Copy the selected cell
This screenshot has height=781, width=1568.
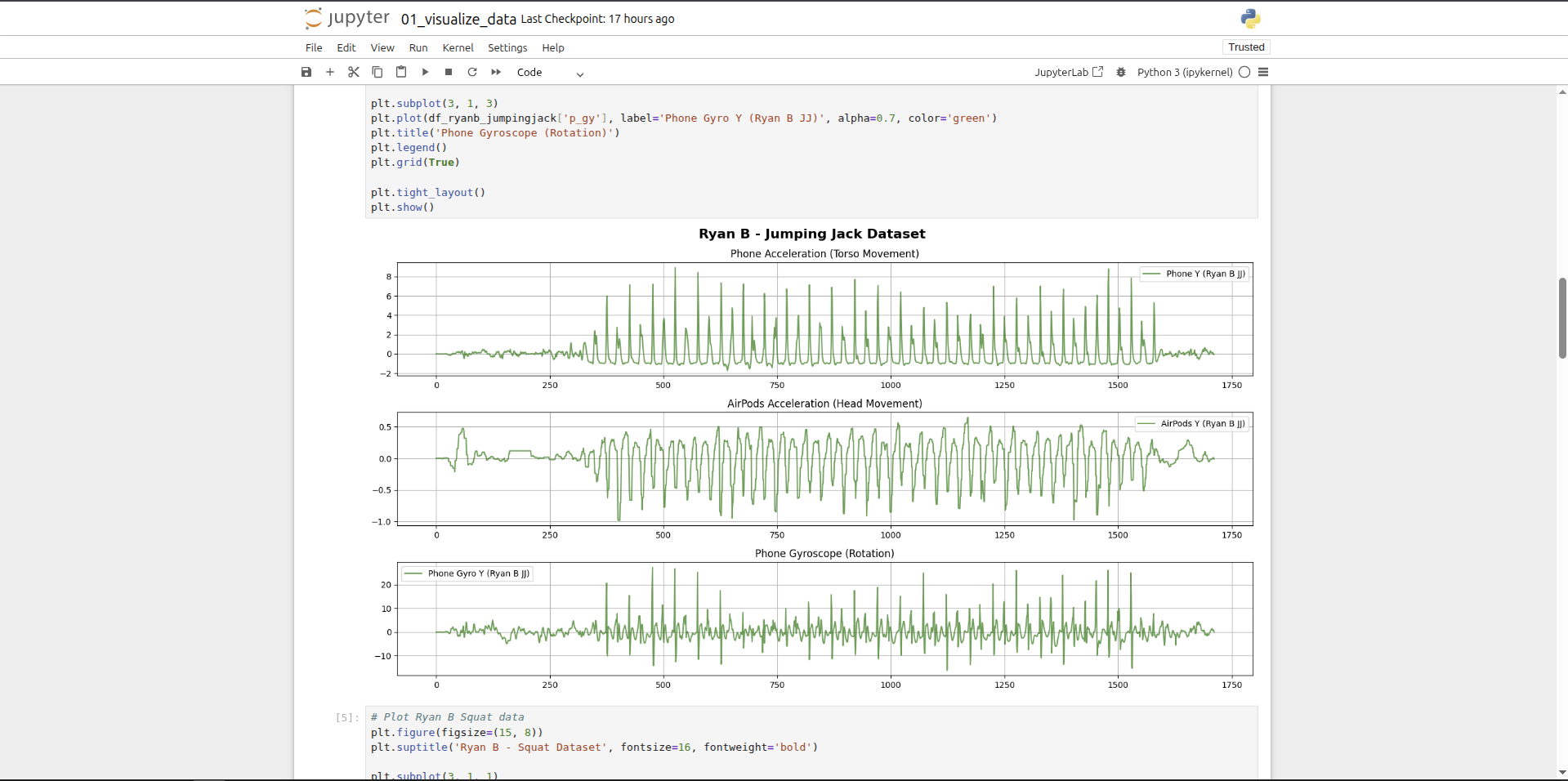pos(377,72)
